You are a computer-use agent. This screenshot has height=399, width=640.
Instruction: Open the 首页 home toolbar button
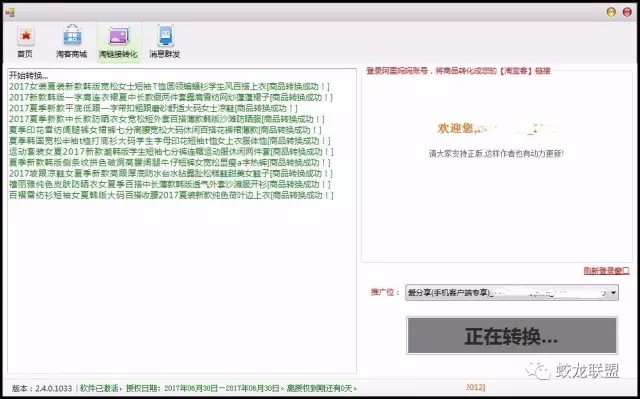coord(25,42)
